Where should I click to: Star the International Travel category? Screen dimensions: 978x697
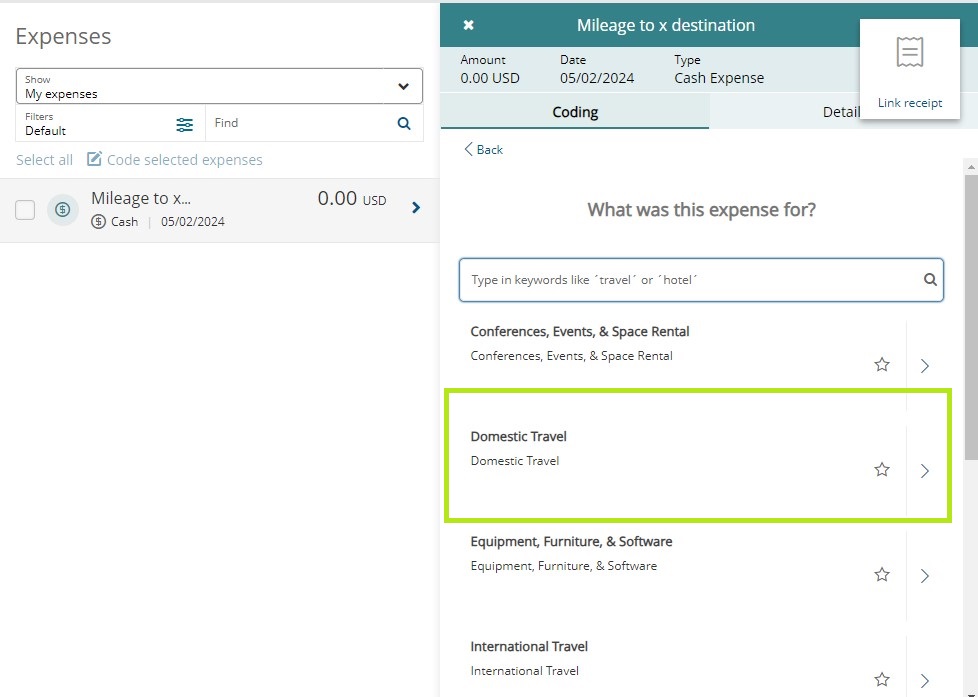pyautogui.click(x=882, y=680)
